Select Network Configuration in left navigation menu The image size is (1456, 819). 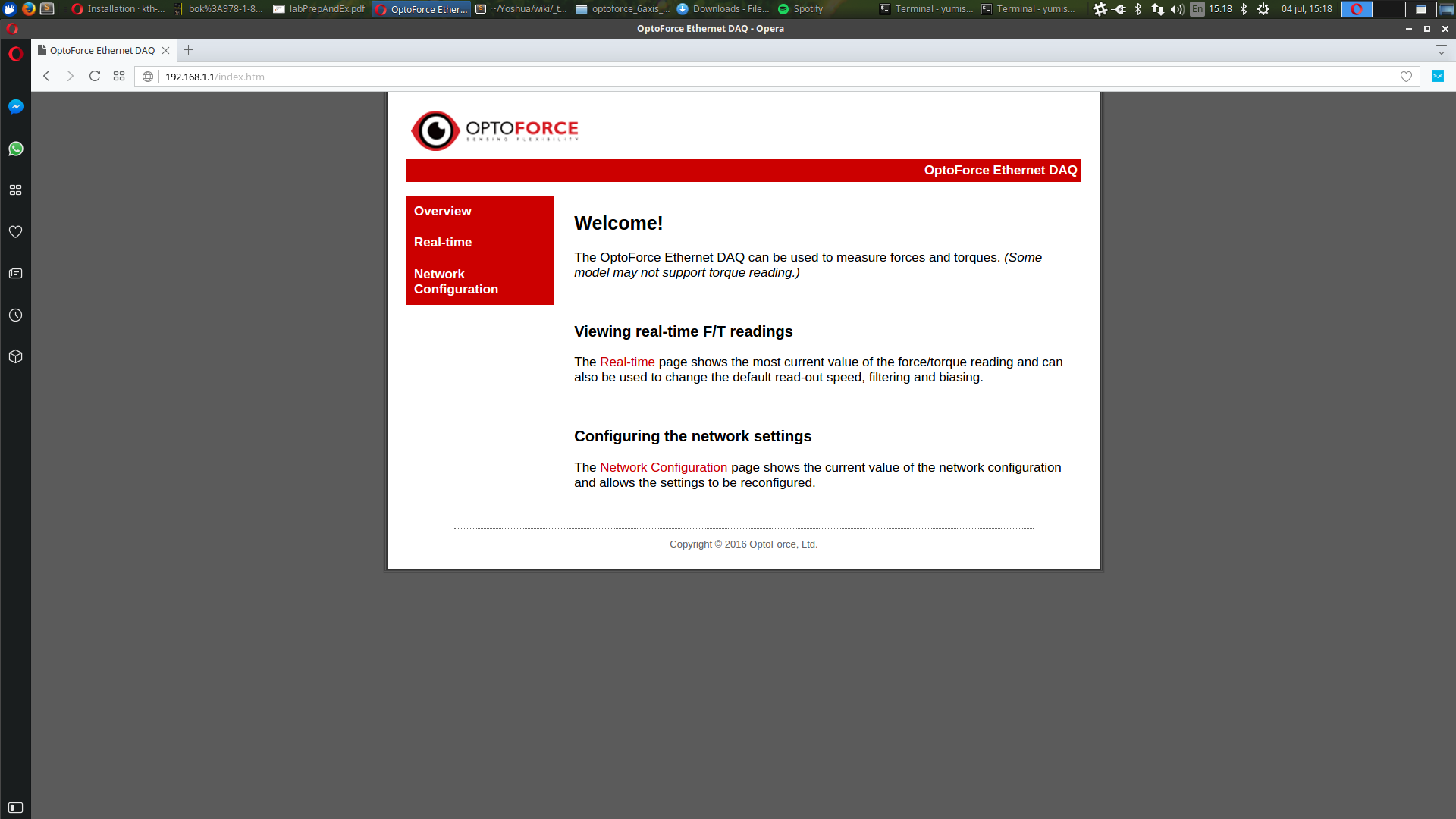[x=480, y=281]
